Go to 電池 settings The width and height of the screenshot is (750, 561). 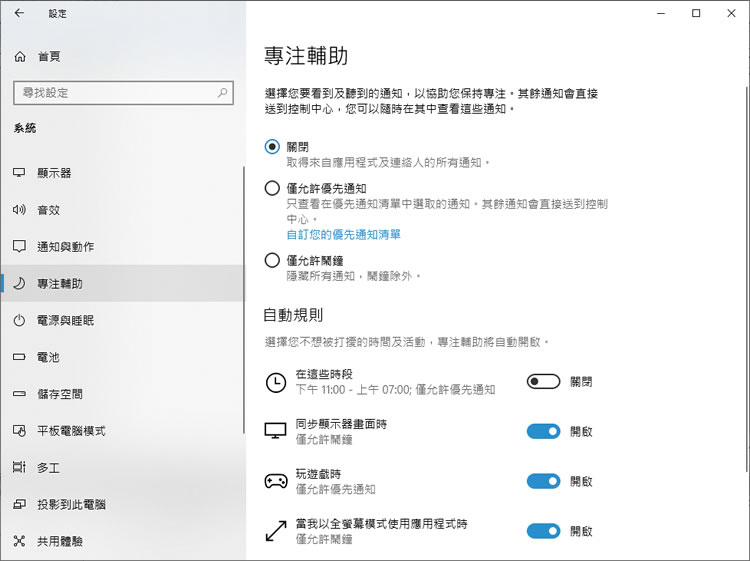click(122, 357)
